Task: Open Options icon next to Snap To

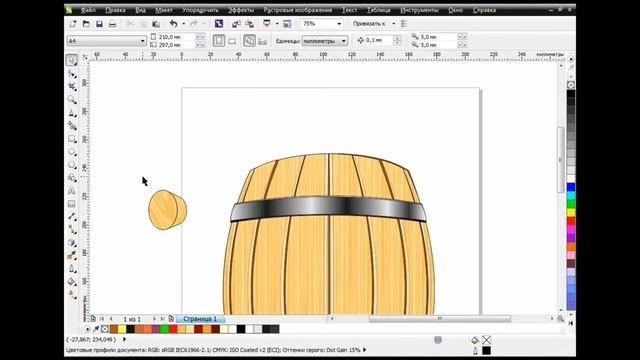Action: [x=404, y=24]
